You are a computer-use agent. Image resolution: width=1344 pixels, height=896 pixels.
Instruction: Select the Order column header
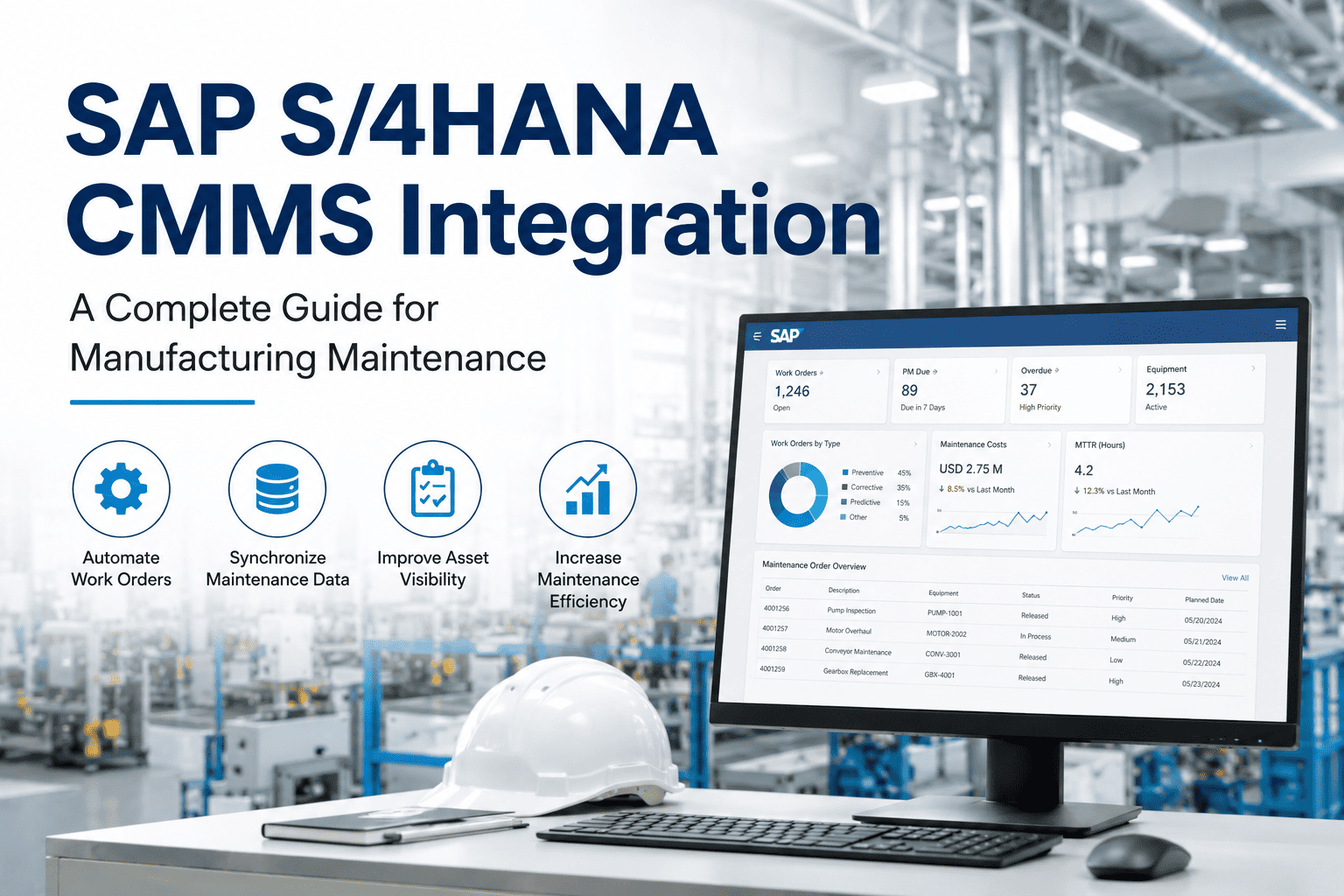pos(773,588)
